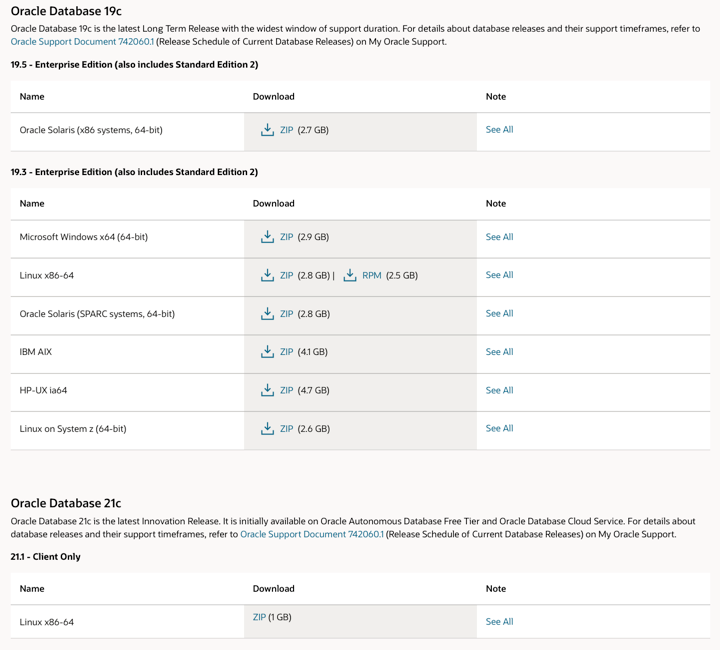Click download icon for HP-UX ia64 ZIP
The height and width of the screenshot is (650, 720).
[x=267, y=390]
